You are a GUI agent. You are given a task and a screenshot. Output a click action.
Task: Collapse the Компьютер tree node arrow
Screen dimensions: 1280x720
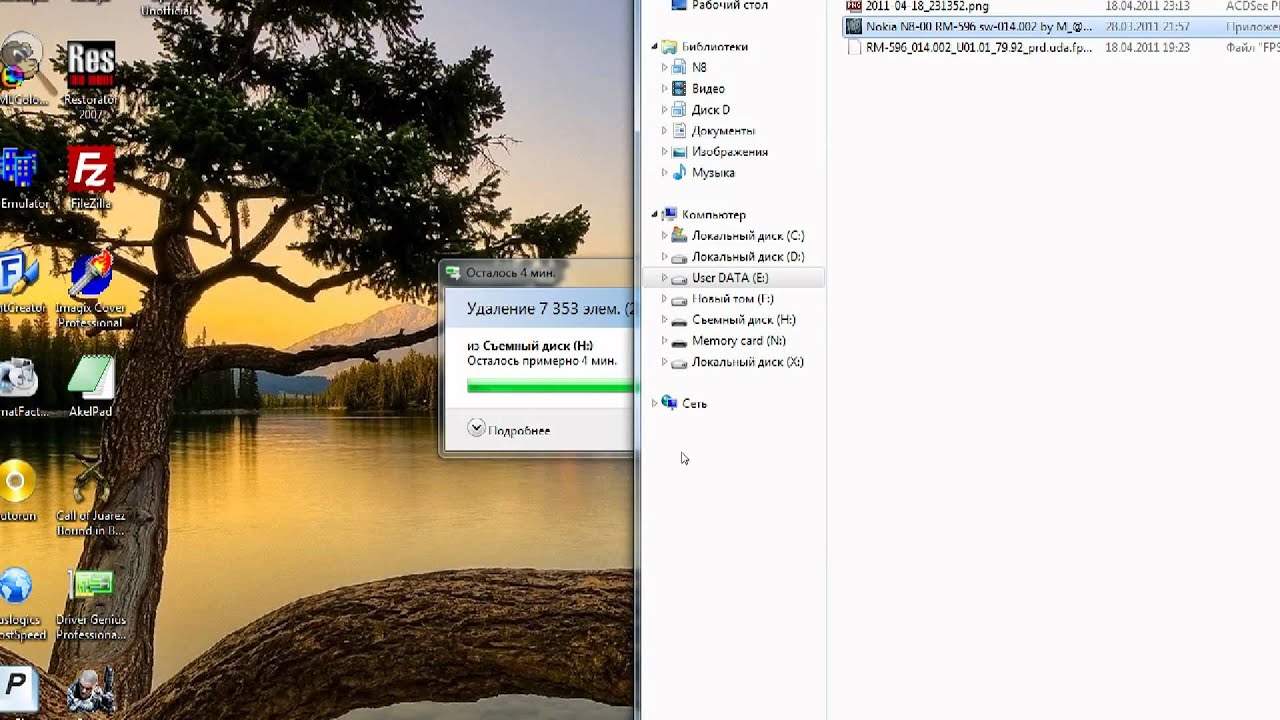click(655, 215)
